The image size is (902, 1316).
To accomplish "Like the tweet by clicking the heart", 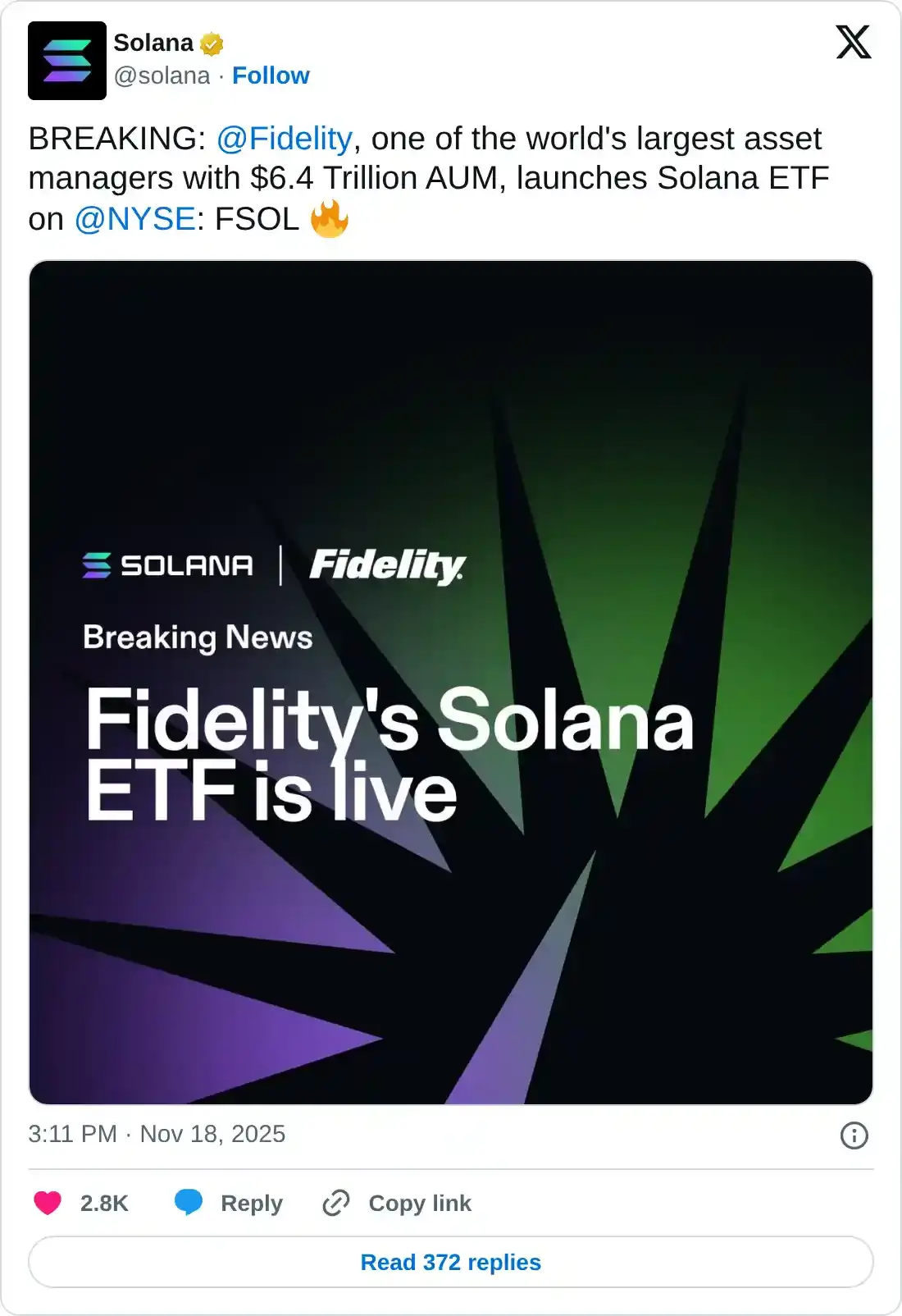I will tap(49, 1203).
